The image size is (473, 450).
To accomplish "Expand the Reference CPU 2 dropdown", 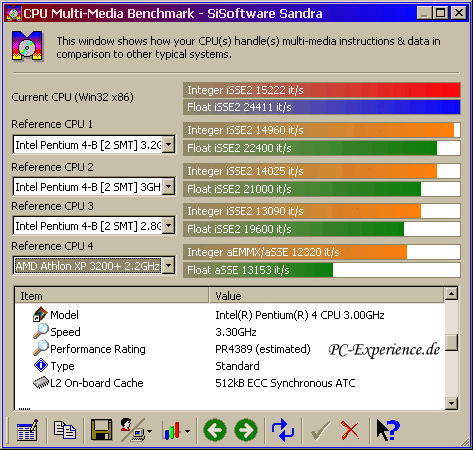I will pos(169,186).
